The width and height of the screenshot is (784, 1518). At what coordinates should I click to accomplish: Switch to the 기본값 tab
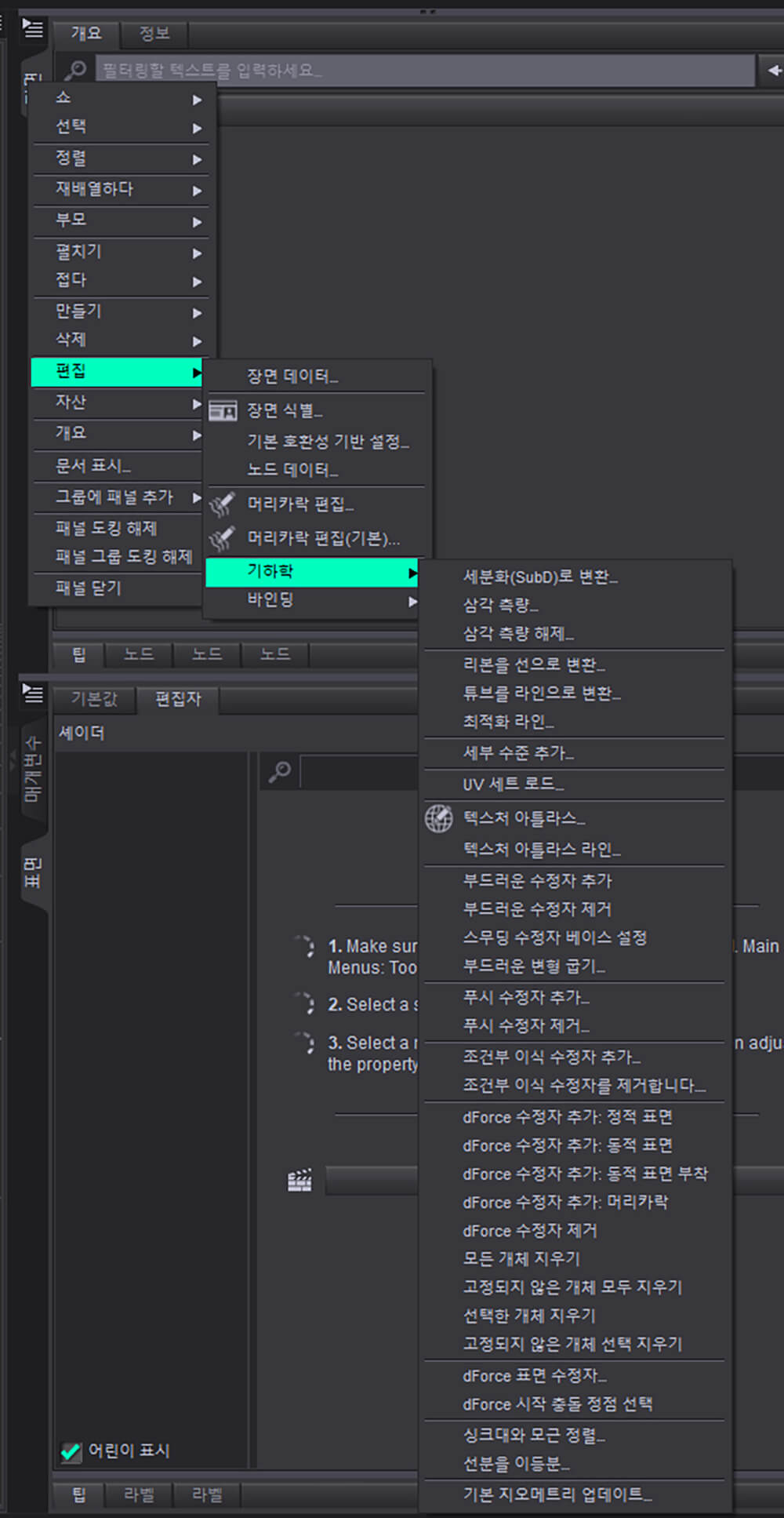[x=94, y=699]
